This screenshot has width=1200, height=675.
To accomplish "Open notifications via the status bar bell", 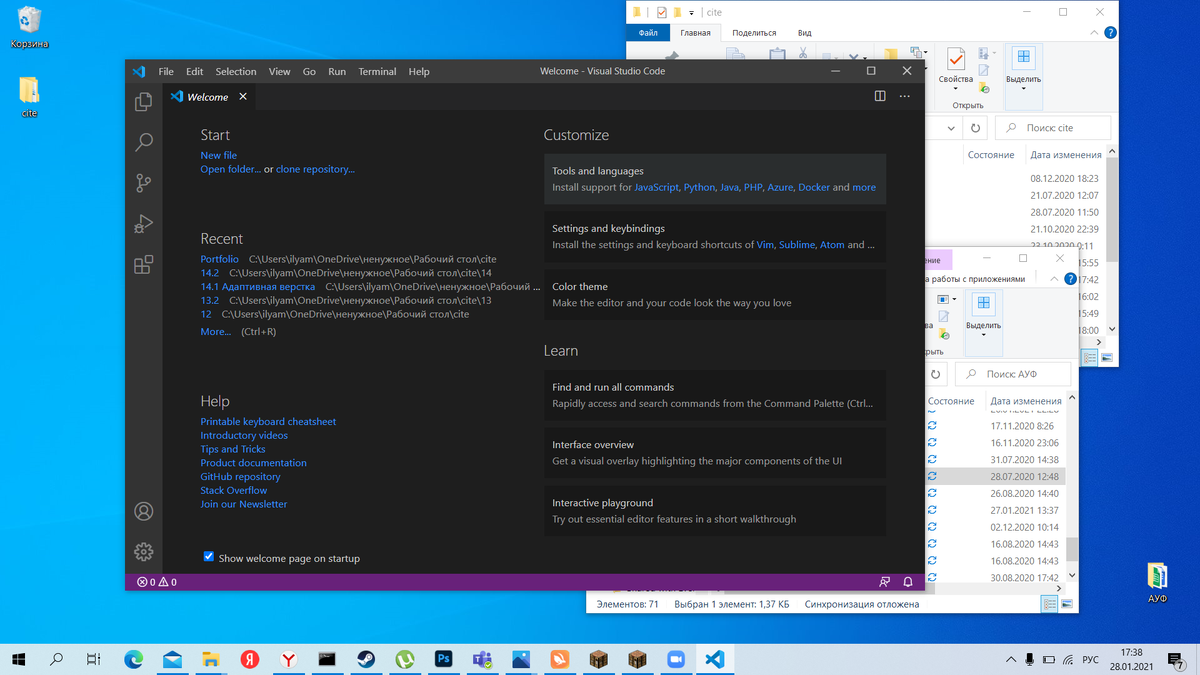I will coord(907,581).
